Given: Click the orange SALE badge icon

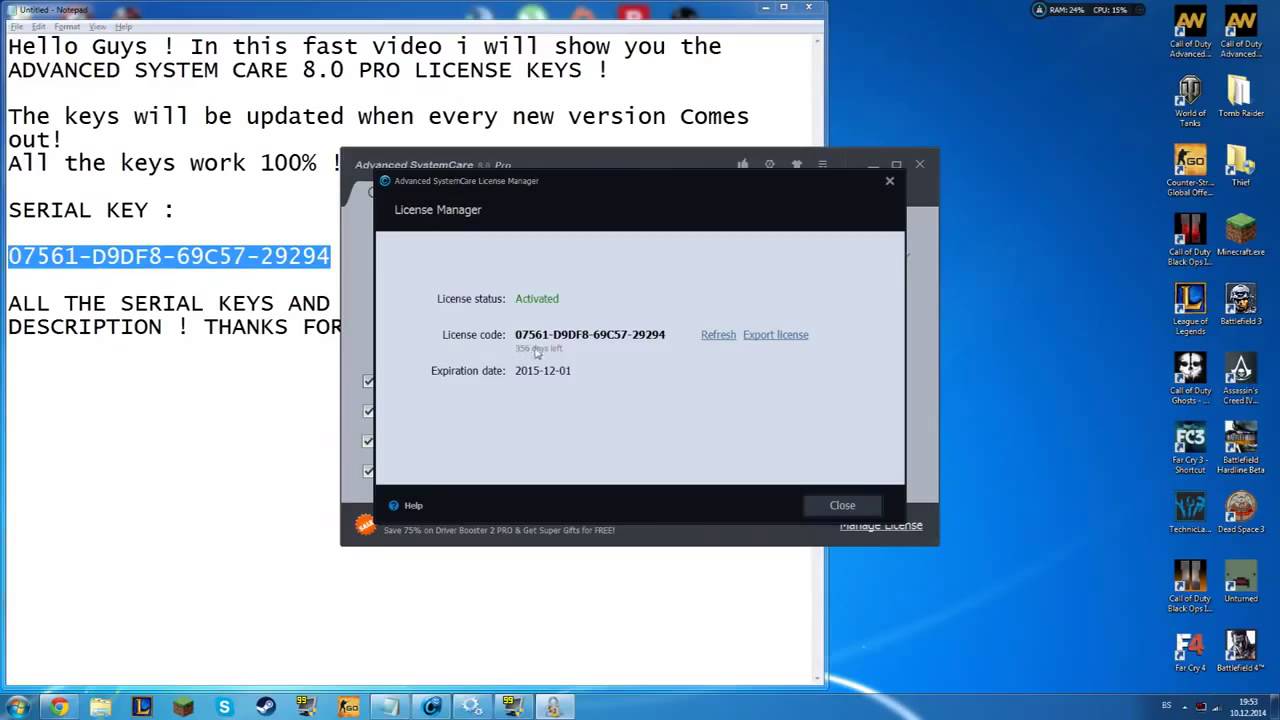Looking at the screenshot, I should (x=365, y=524).
